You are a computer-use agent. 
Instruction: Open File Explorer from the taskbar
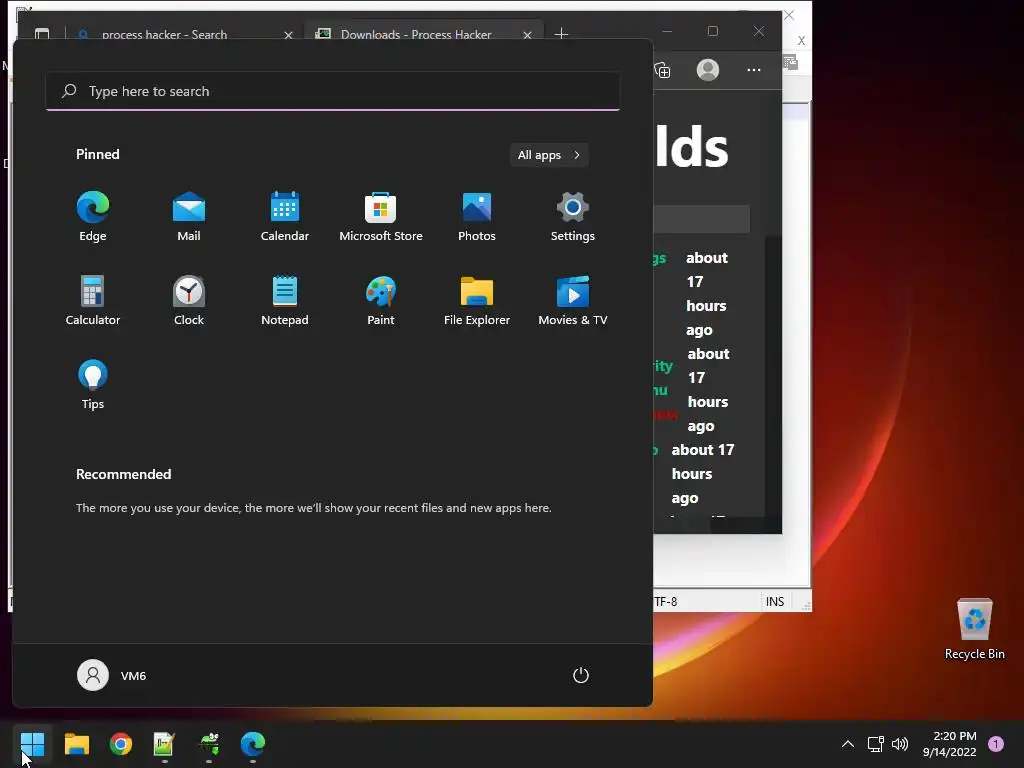76,744
